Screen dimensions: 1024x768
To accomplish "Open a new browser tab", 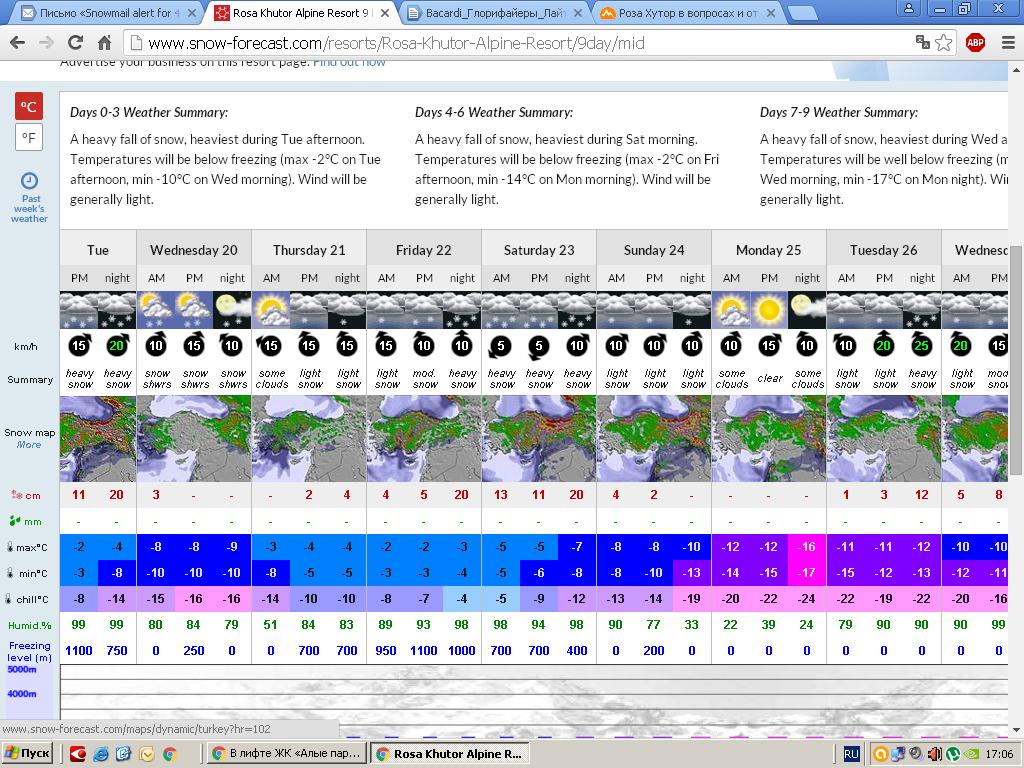I will click(x=802, y=12).
